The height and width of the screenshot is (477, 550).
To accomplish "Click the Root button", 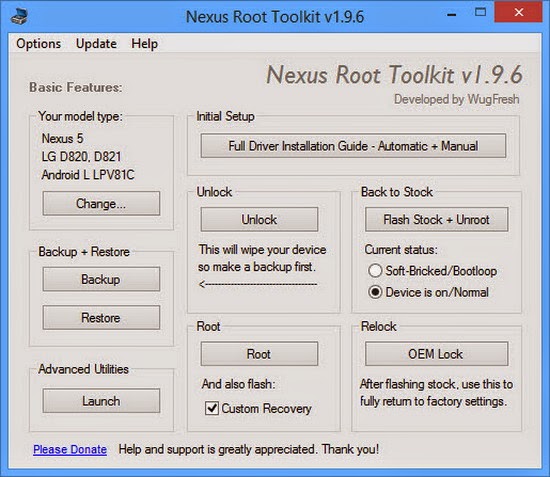I will pyautogui.click(x=259, y=354).
